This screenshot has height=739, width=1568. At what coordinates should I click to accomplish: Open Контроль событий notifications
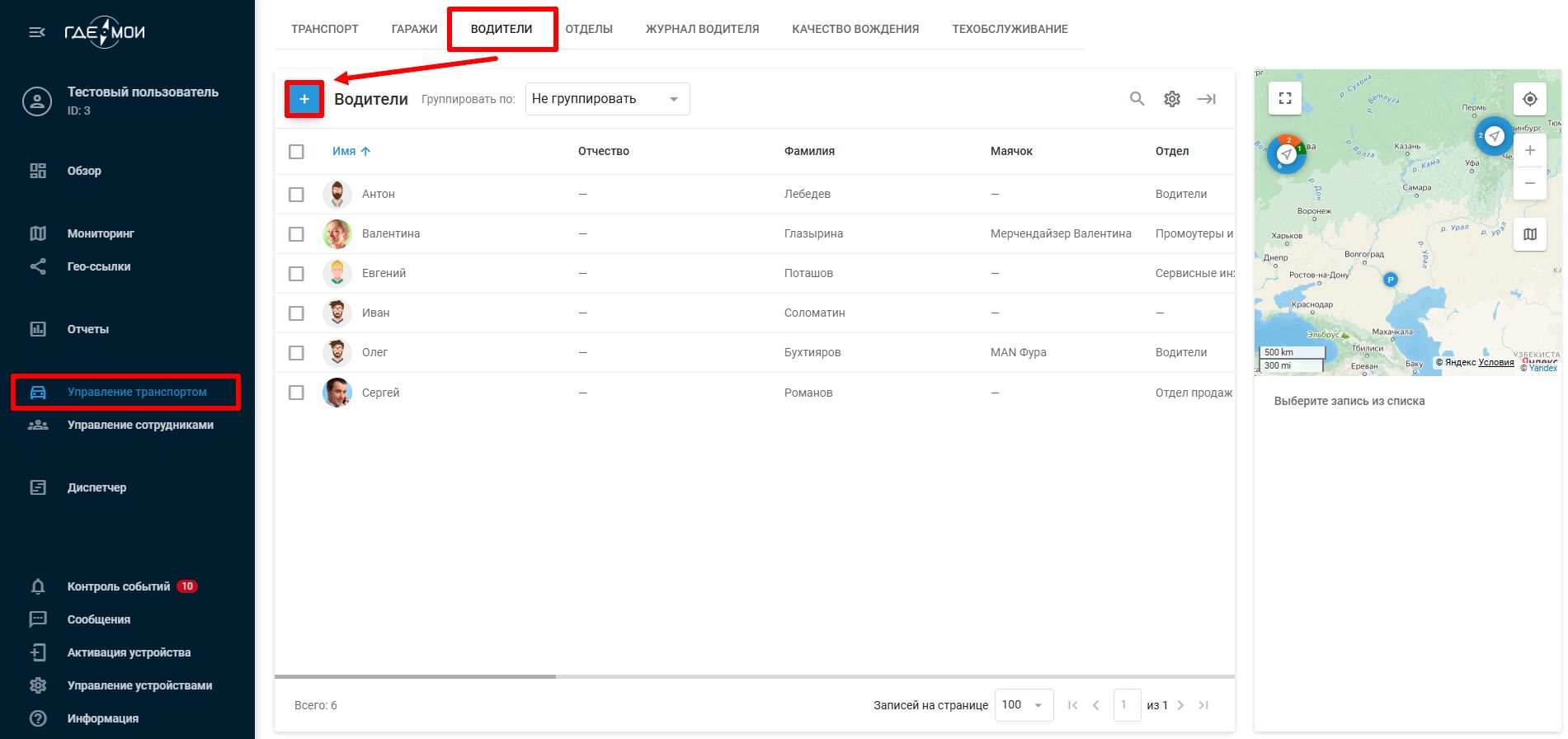[119, 586]
